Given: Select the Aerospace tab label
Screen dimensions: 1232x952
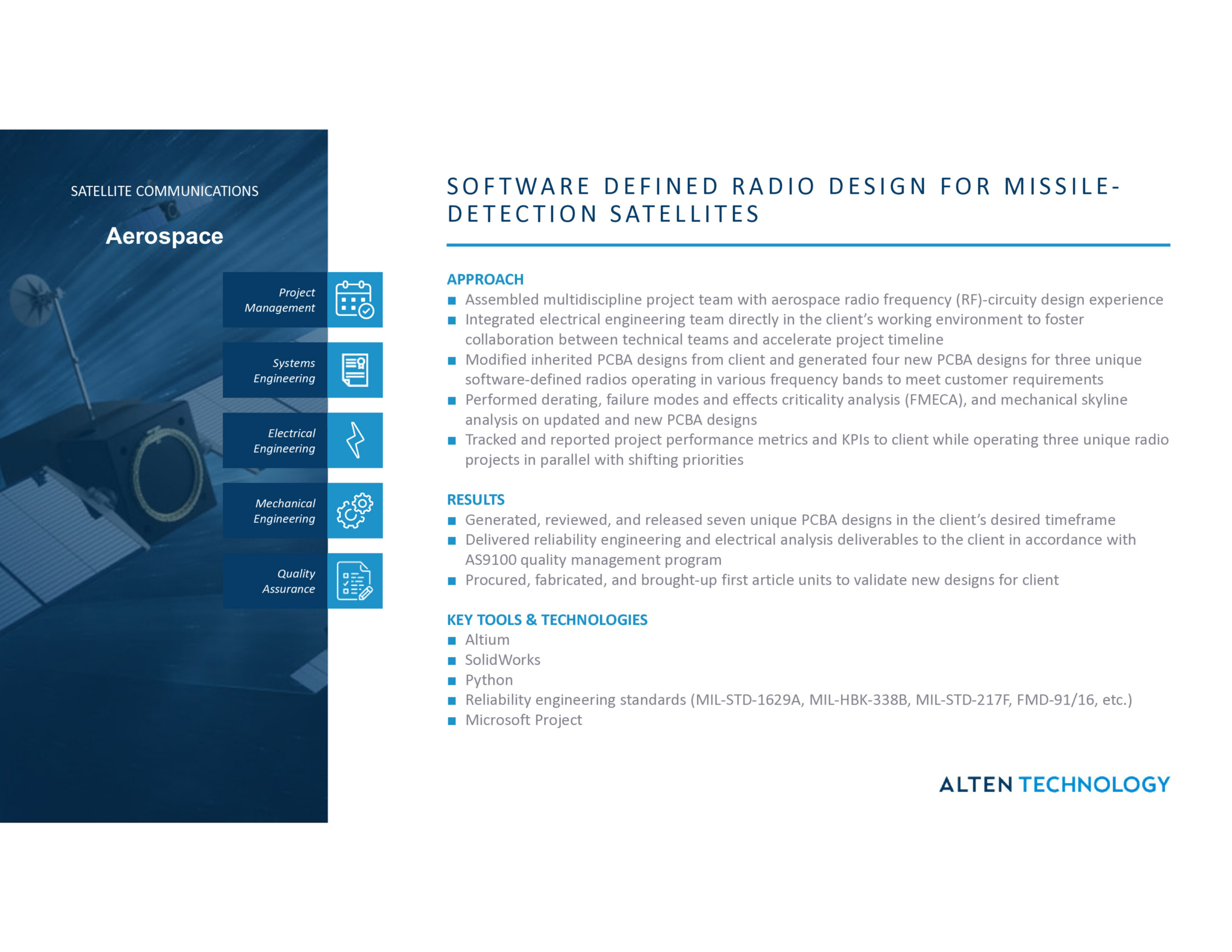Looking at the screenshot, I should click(164, 237).
